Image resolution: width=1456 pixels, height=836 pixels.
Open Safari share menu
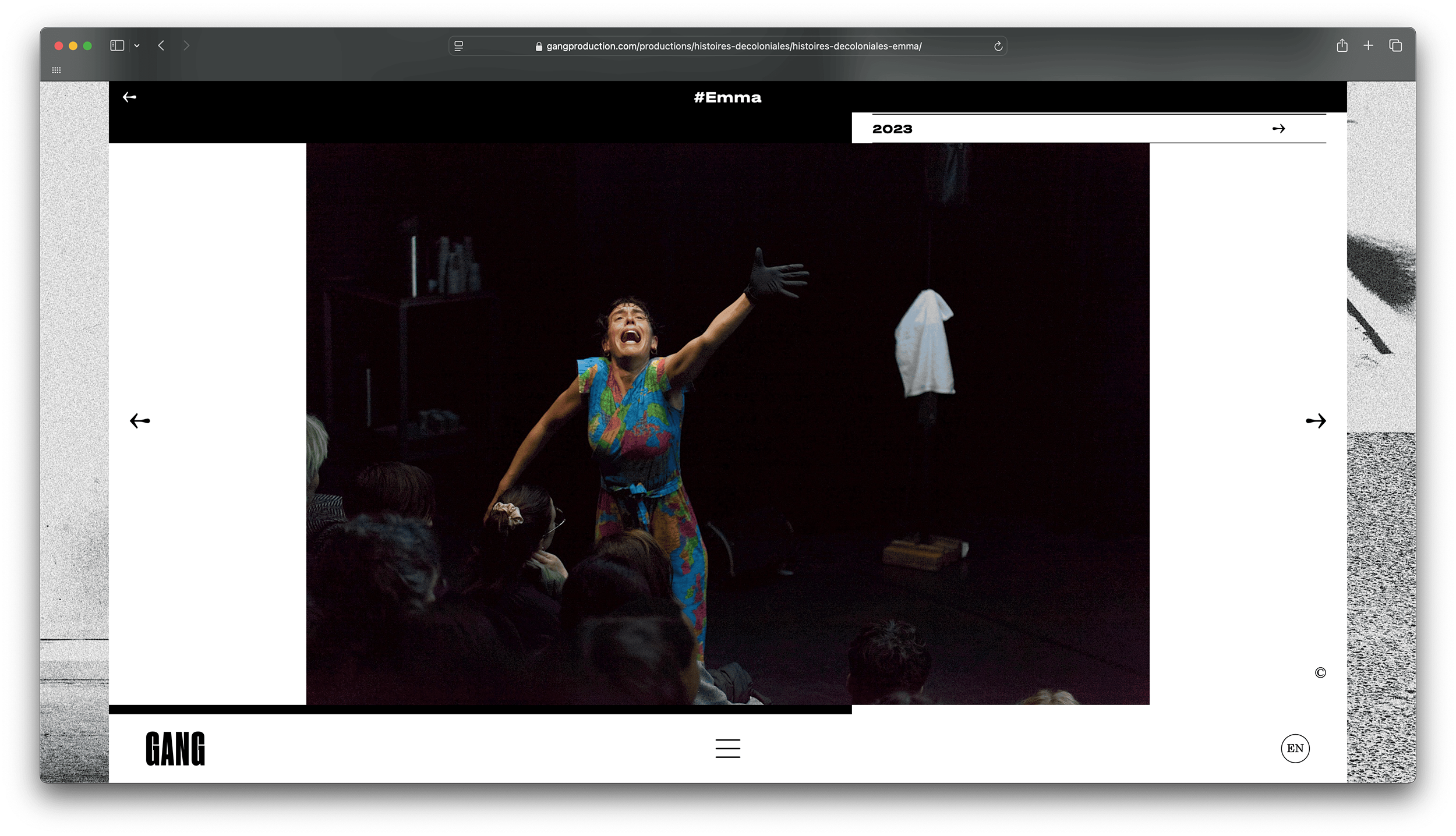click(x=1342, y=45)
